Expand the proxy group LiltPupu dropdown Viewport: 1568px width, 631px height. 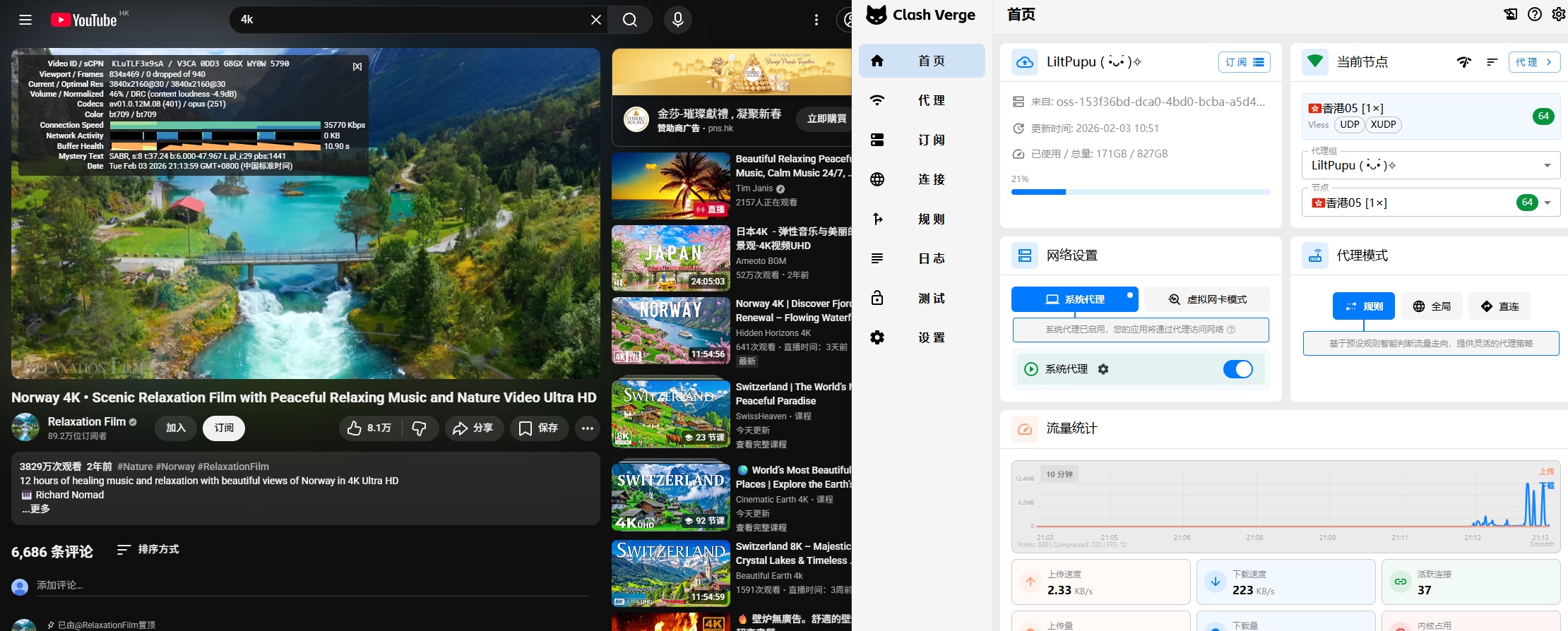pos(1547,166)
